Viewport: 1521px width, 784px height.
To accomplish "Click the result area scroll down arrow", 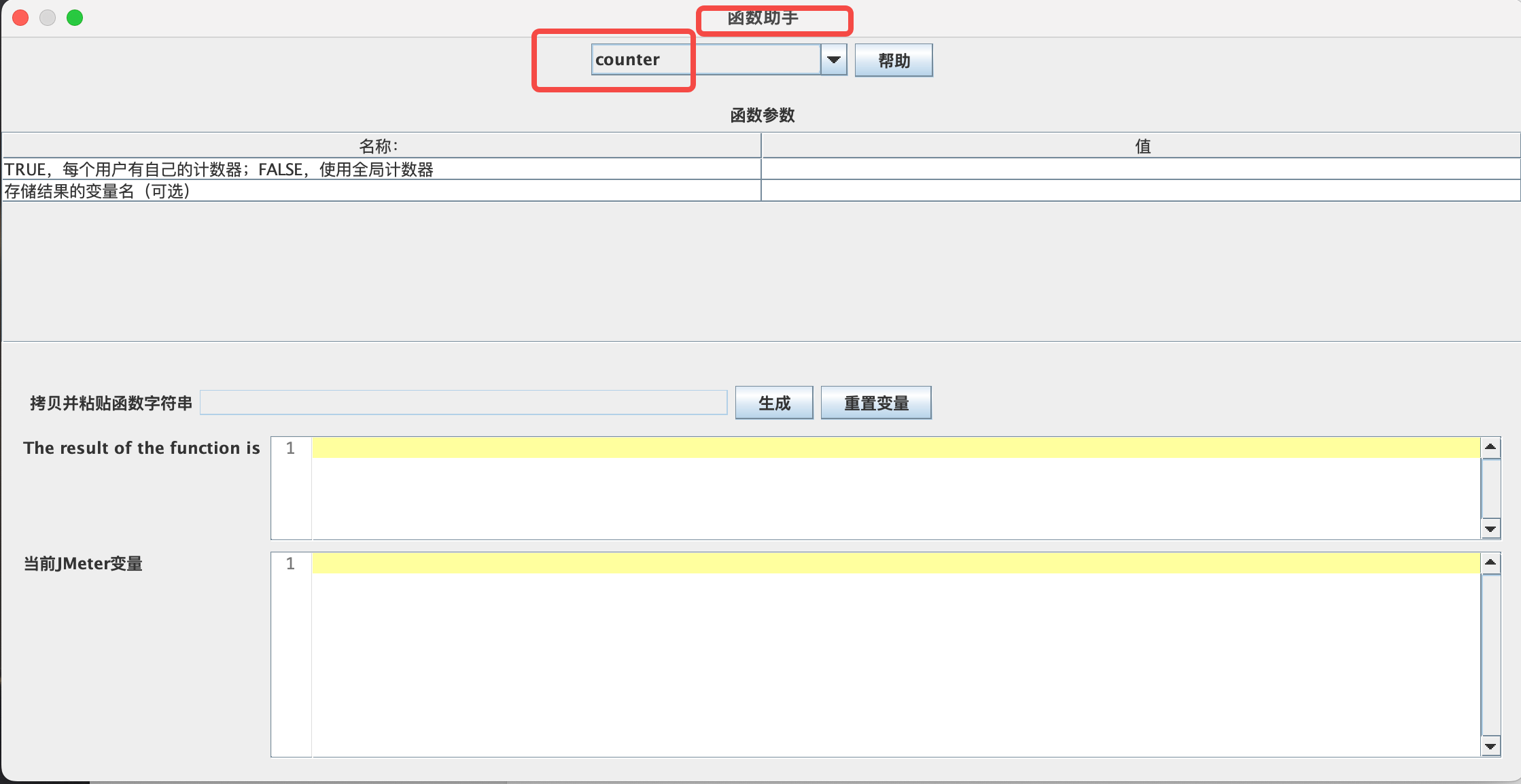I will pos(1490,529).
